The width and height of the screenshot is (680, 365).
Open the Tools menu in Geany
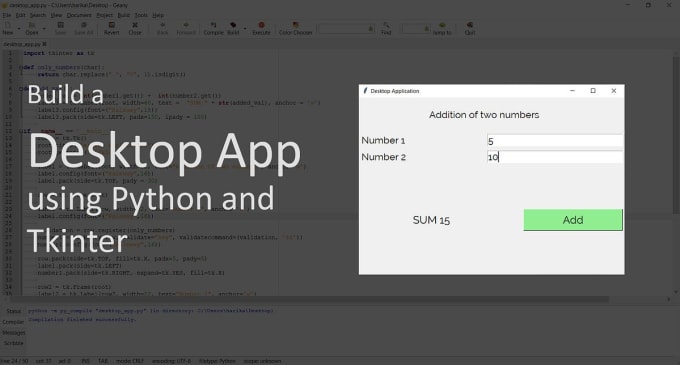click(141, 15)
